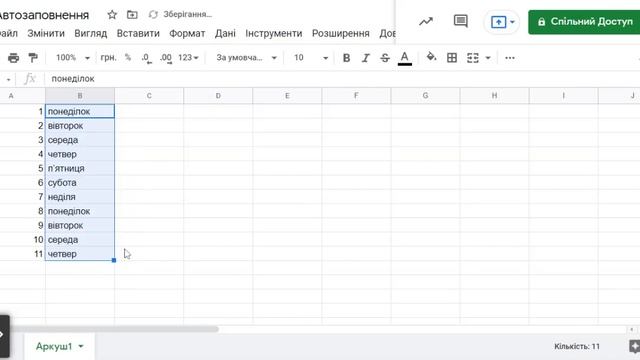Open the 100% zoom dropdown

73,58
